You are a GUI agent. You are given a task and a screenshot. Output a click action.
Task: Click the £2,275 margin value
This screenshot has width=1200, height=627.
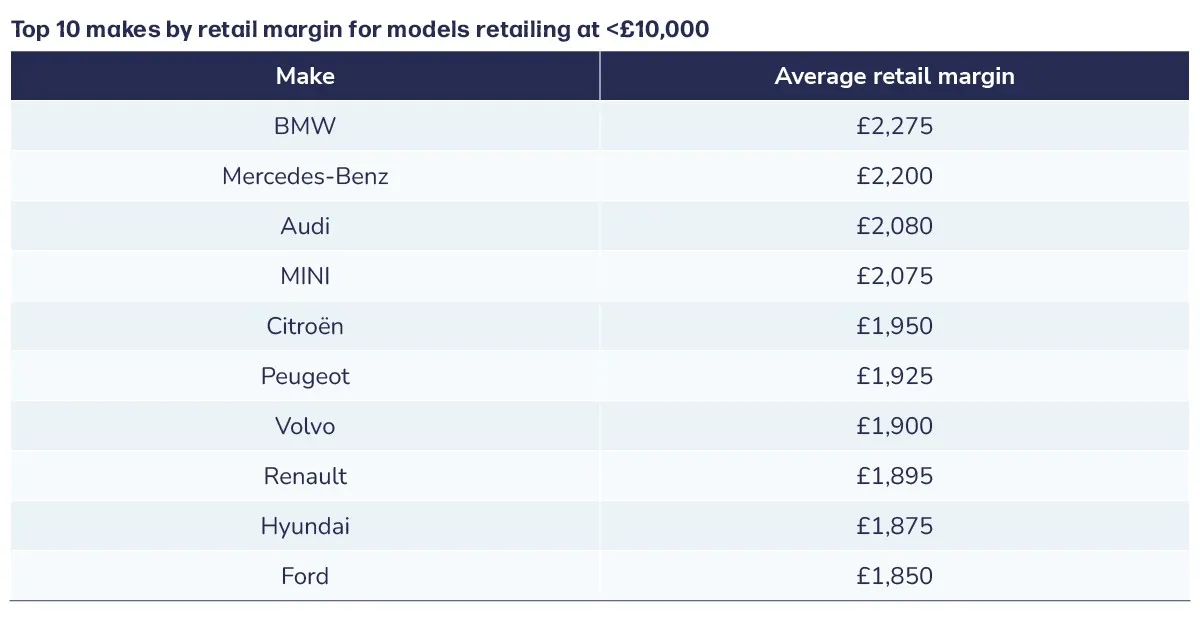894,126
